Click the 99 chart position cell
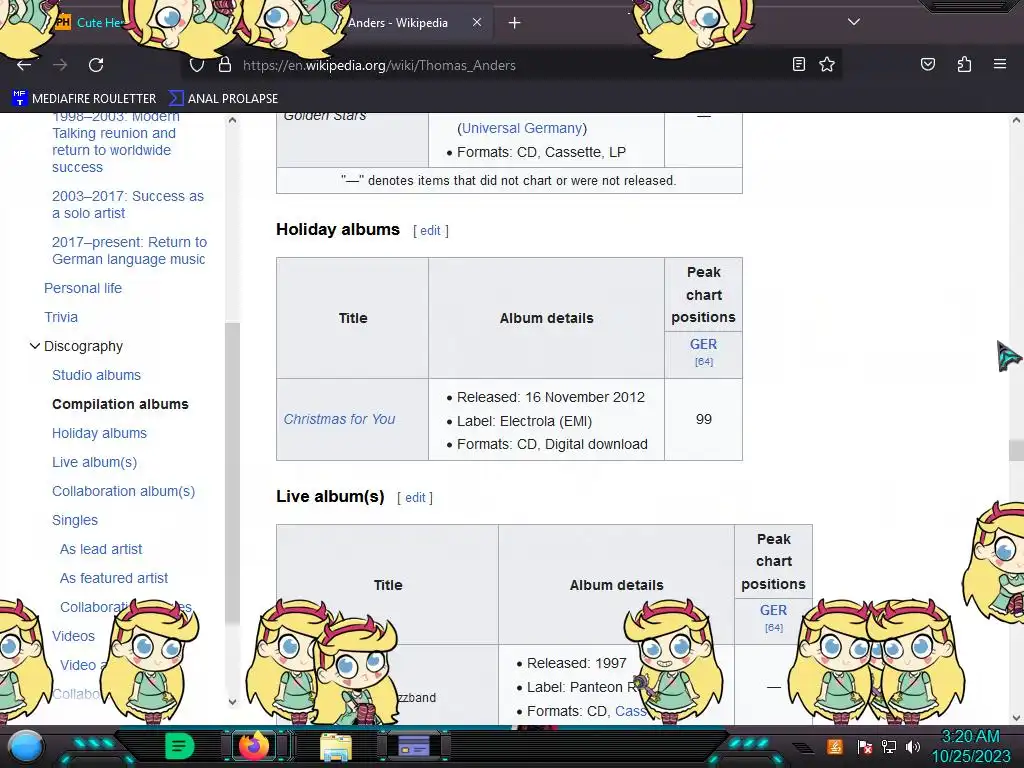The height and width of the screenshot is (768, 1024). (703, 419)
